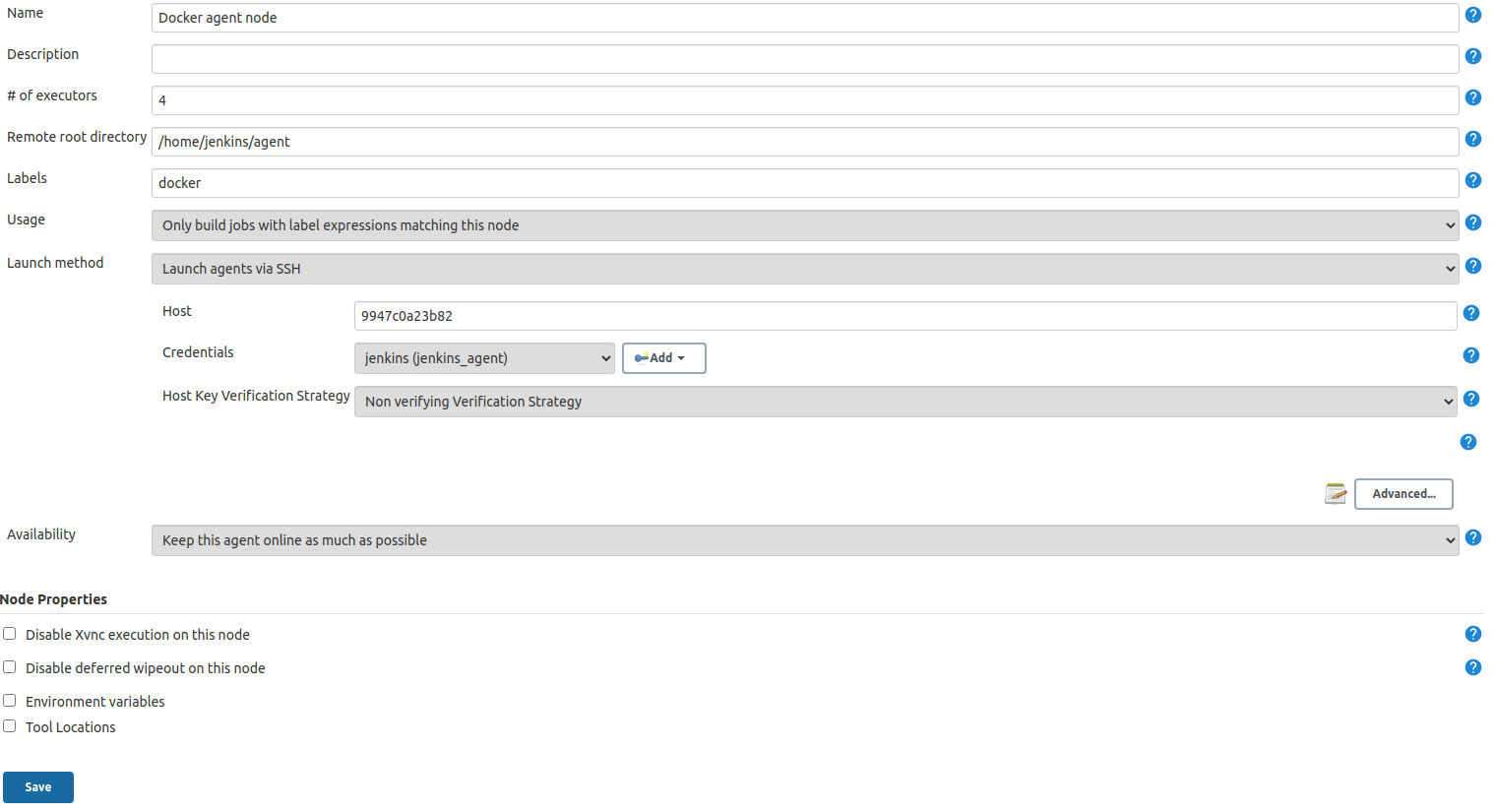
Task: Click the help icon next to Credentials
Action: (x=1470, y=355)
